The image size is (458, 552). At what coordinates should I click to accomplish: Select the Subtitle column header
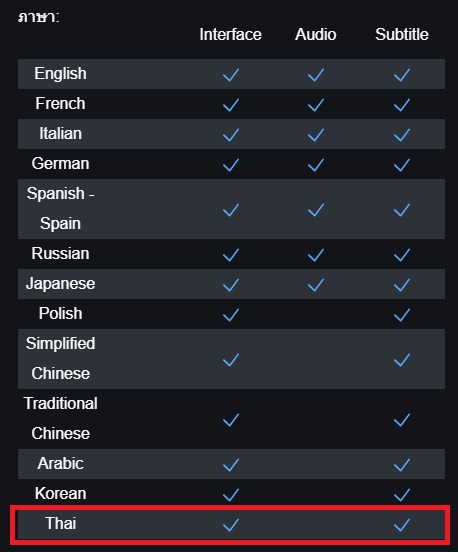pyautogui.click(x=402, y=34)
